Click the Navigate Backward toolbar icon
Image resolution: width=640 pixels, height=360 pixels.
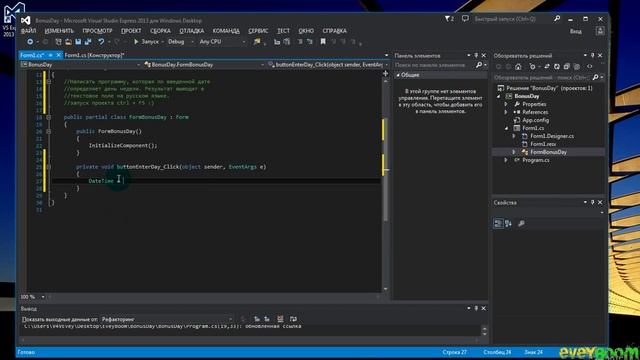pyautogui.click(x=30, y=42)
